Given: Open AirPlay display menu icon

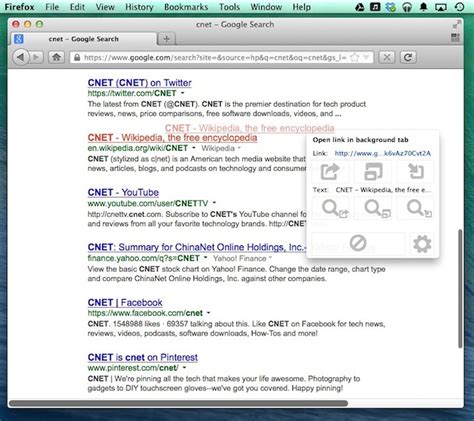Looking at the screenshot, I should coord(440,7).
